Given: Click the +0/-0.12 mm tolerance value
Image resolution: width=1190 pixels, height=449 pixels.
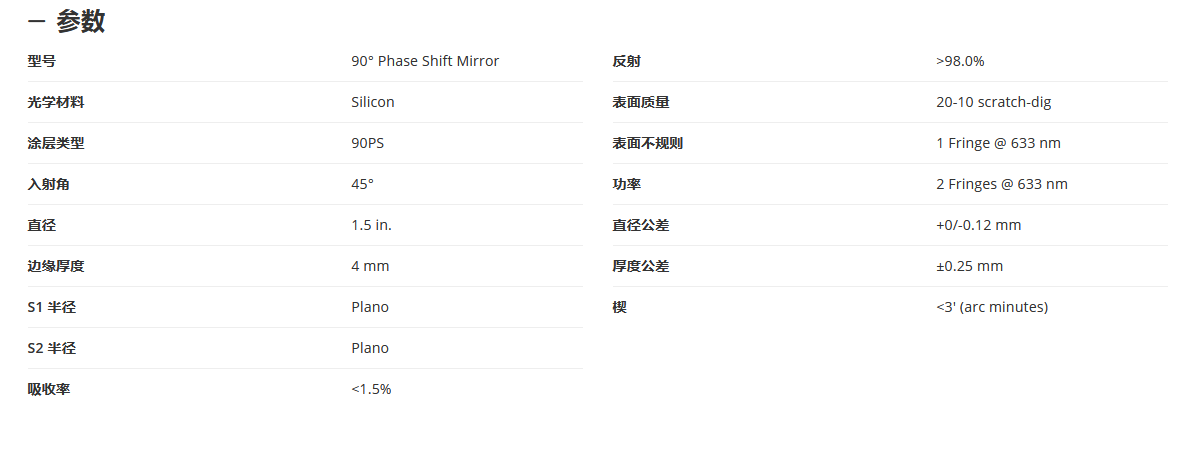Looking at the screenshot, I should coord(979,225).
